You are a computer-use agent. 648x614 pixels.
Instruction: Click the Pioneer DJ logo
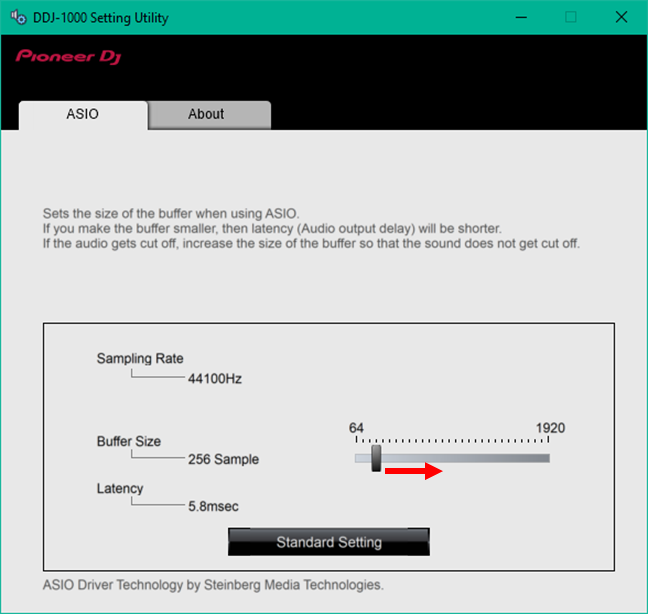pyautogui.click(x=68, y=57)
